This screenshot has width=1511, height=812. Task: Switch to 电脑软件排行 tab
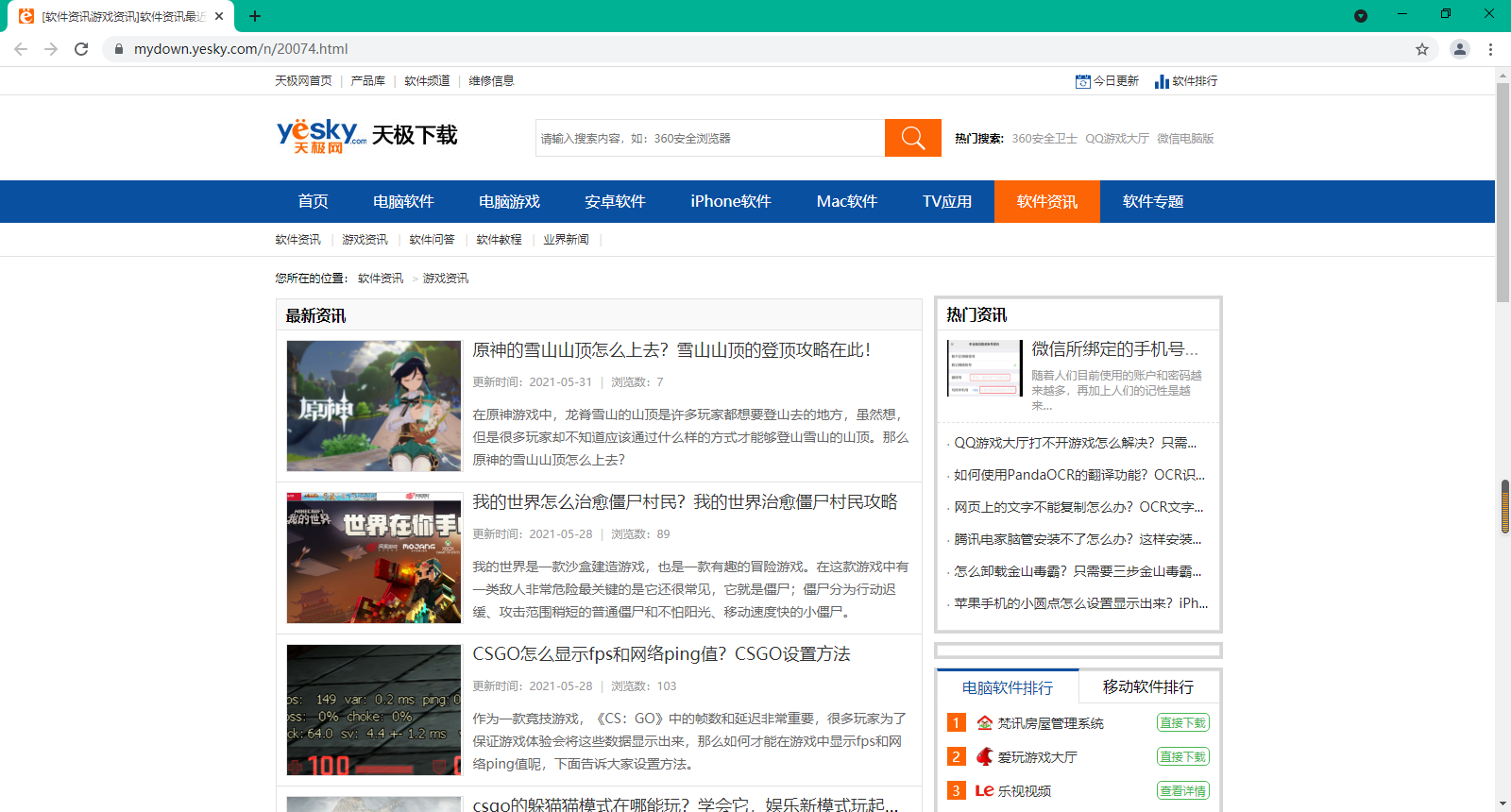coord(1008,687)
